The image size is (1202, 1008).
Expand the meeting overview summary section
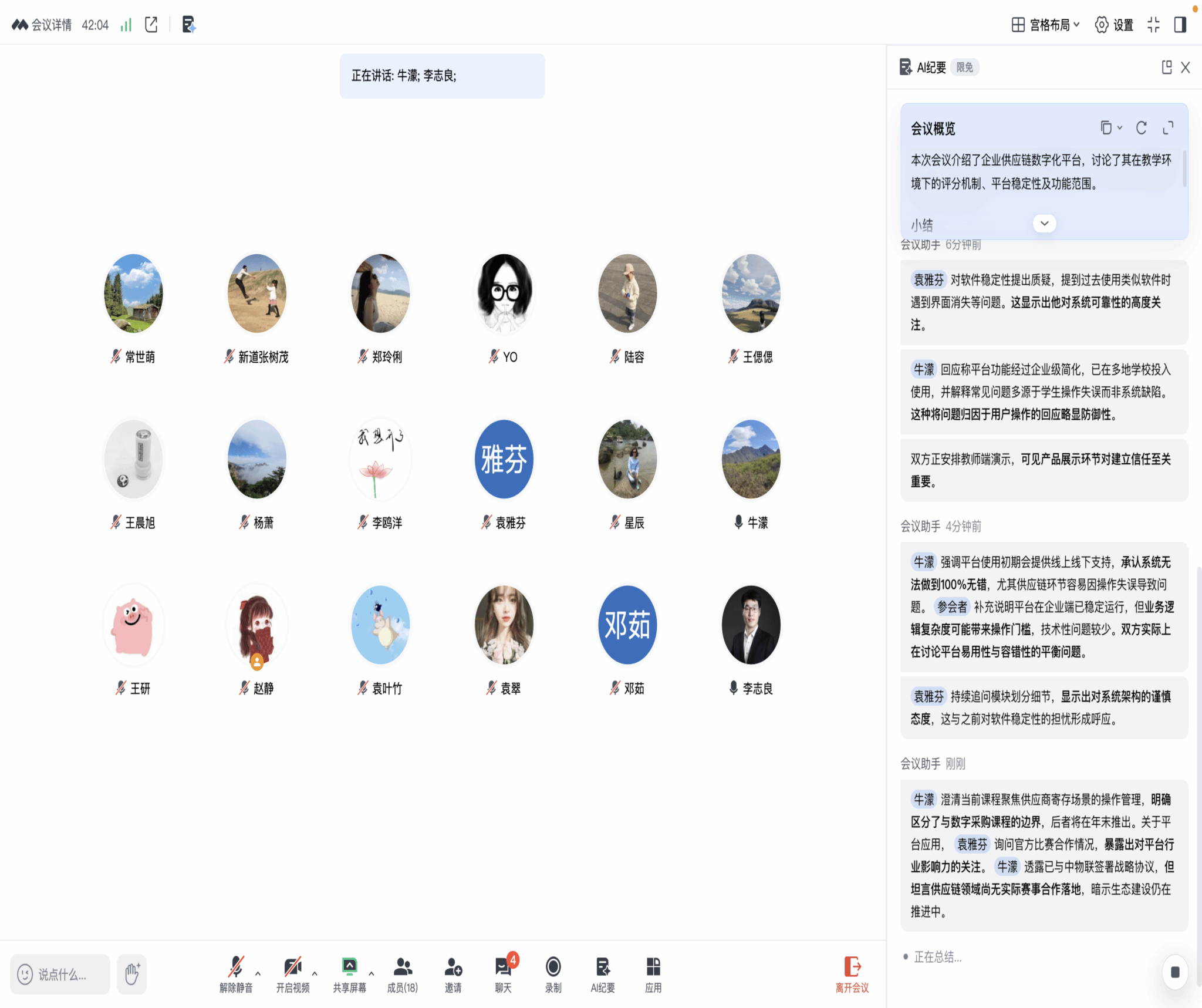pos(1044,224)
